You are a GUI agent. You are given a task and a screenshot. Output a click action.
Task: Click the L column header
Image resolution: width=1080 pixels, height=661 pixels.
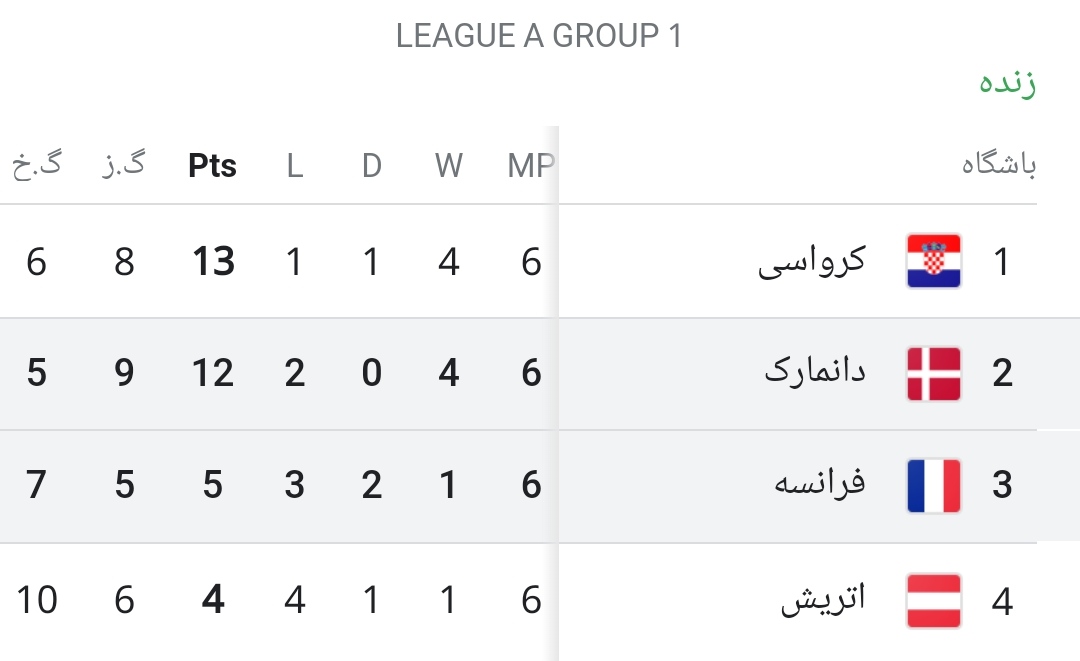coord(295,165)
